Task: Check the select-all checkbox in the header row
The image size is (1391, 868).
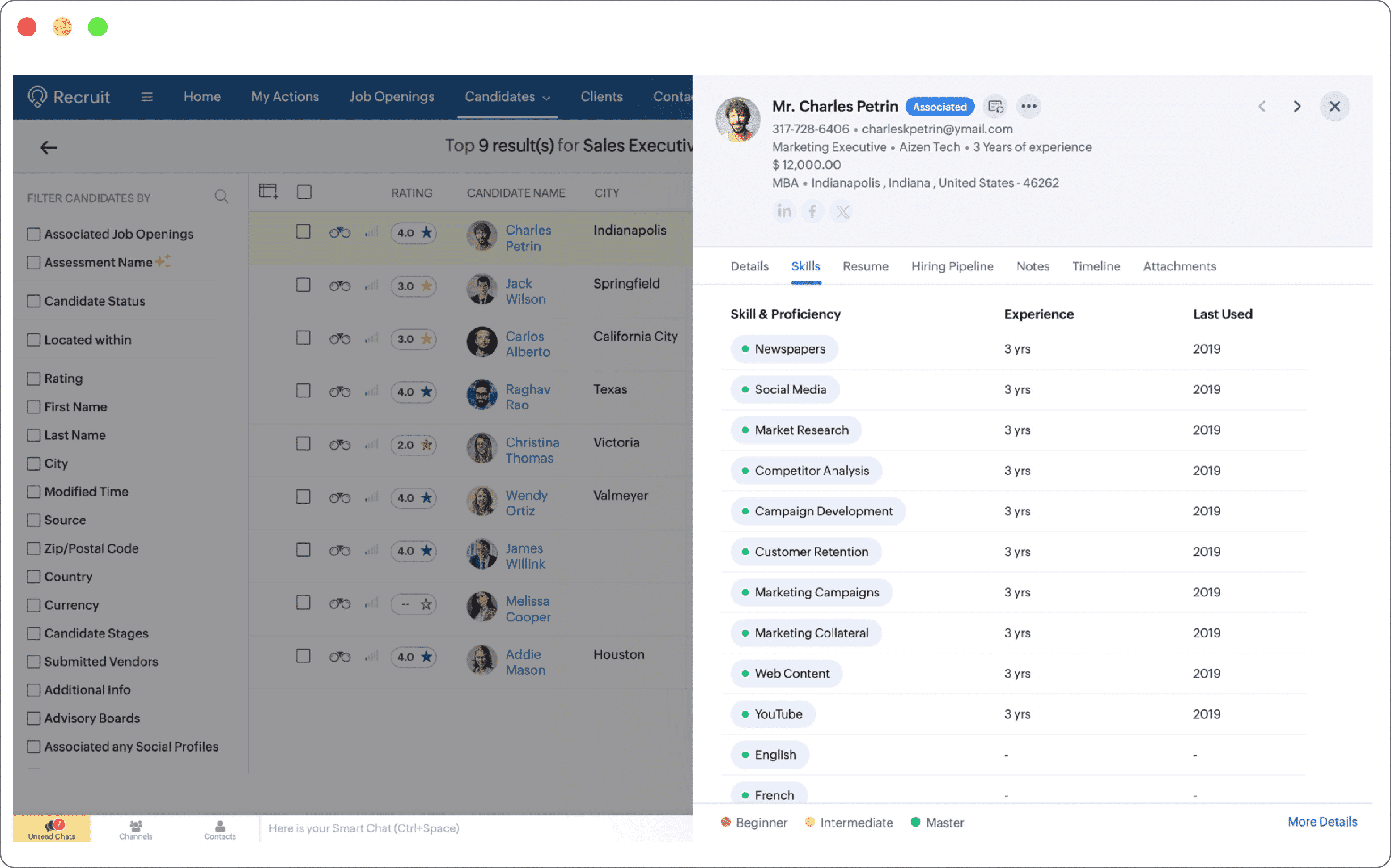Action: tap(304, 191)
